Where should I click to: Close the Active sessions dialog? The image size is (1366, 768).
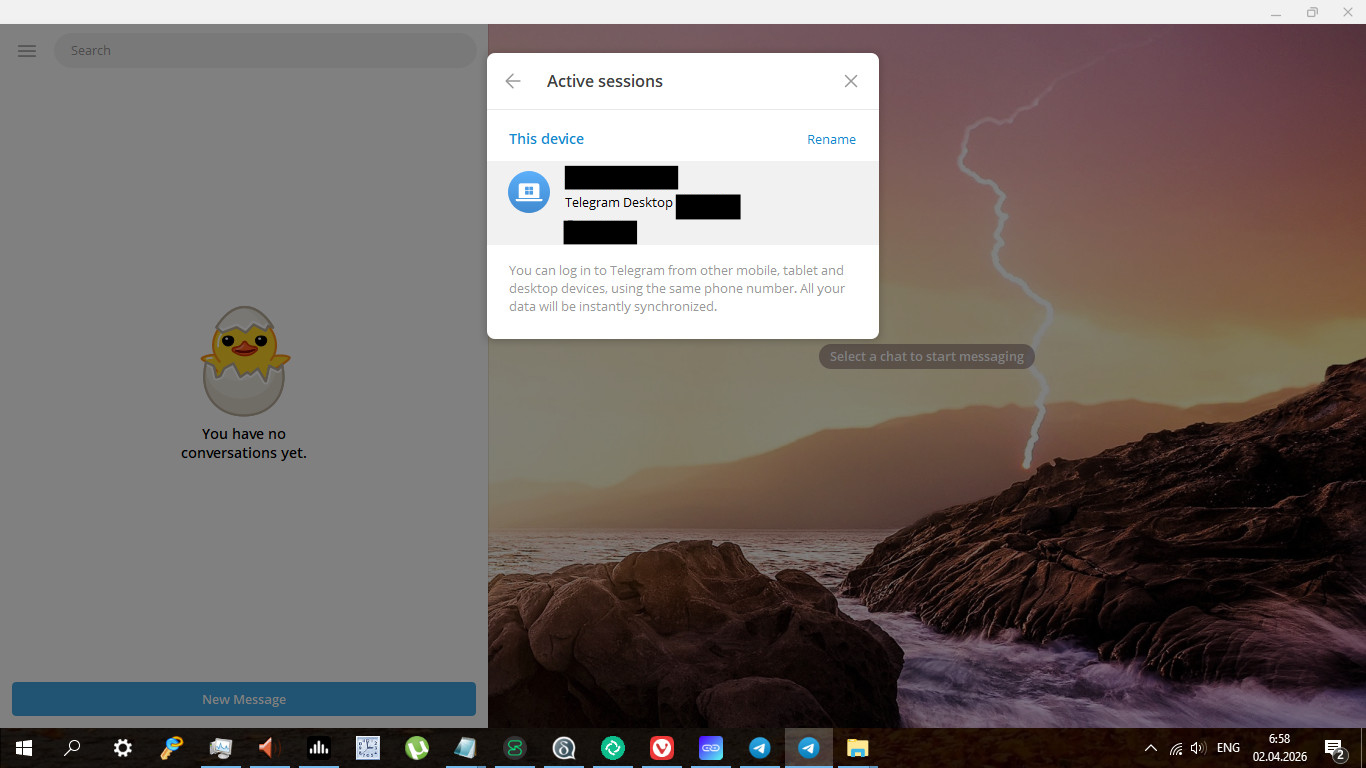tap(851, 81)
